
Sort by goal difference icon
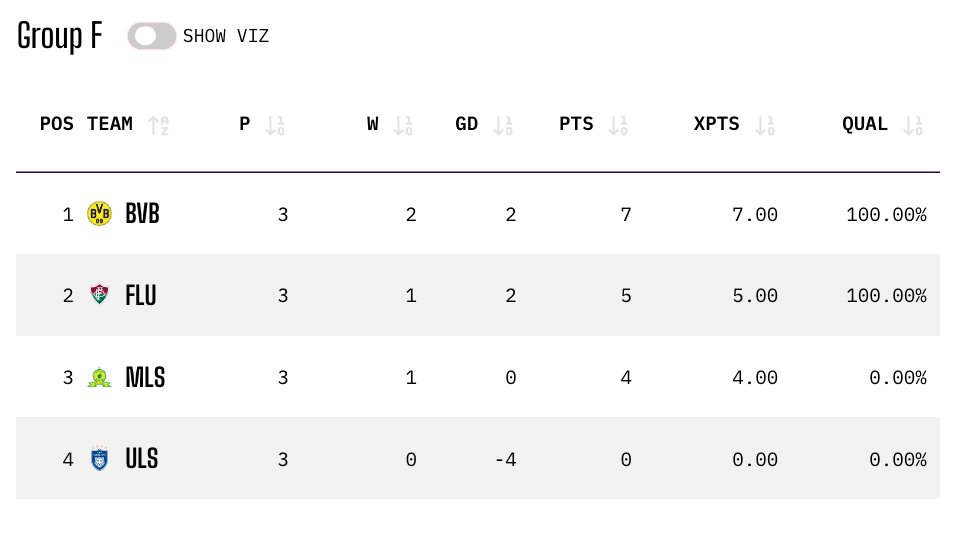coord(502,125)
